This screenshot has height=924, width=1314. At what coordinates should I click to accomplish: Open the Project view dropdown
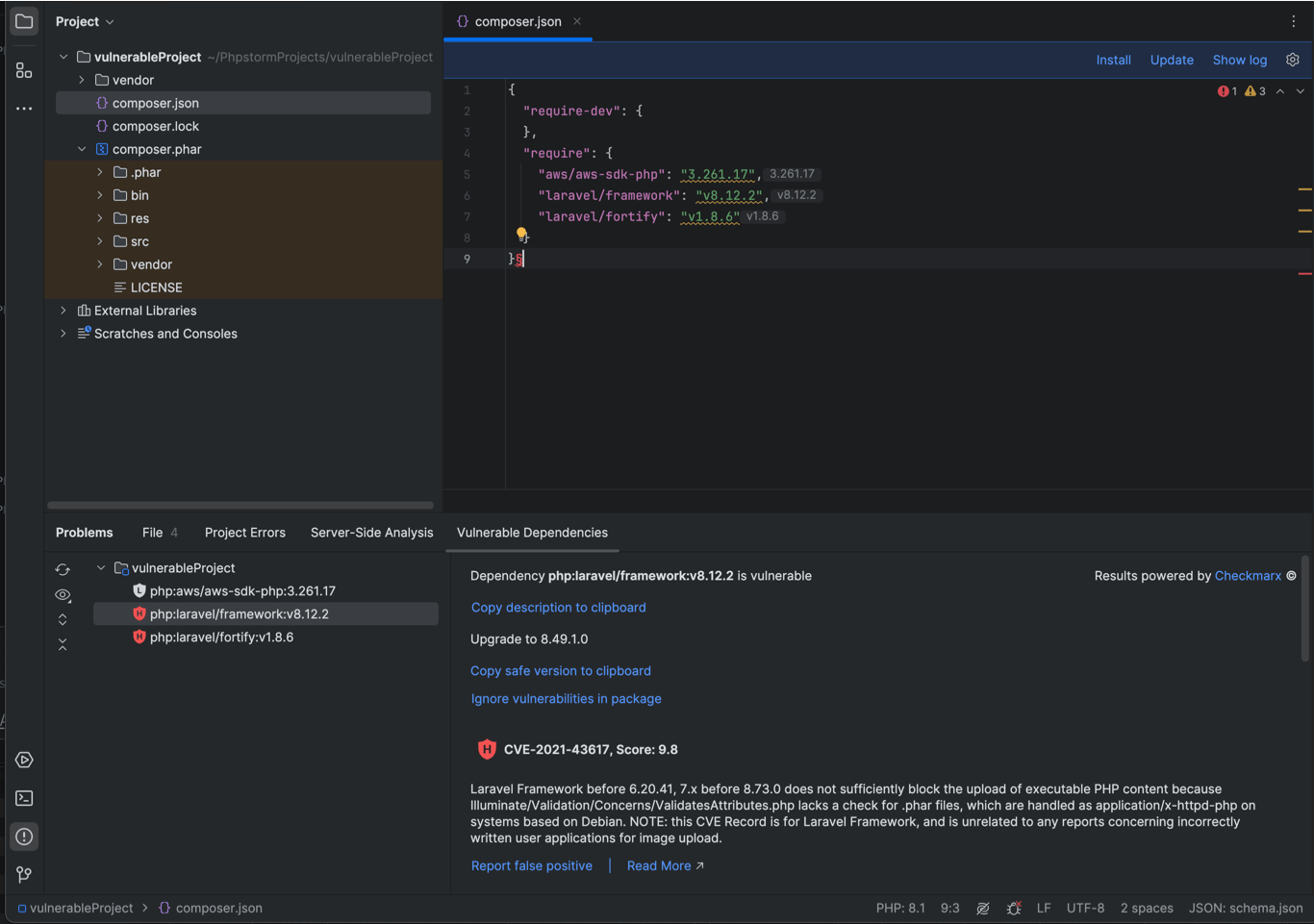click(85, 21)
